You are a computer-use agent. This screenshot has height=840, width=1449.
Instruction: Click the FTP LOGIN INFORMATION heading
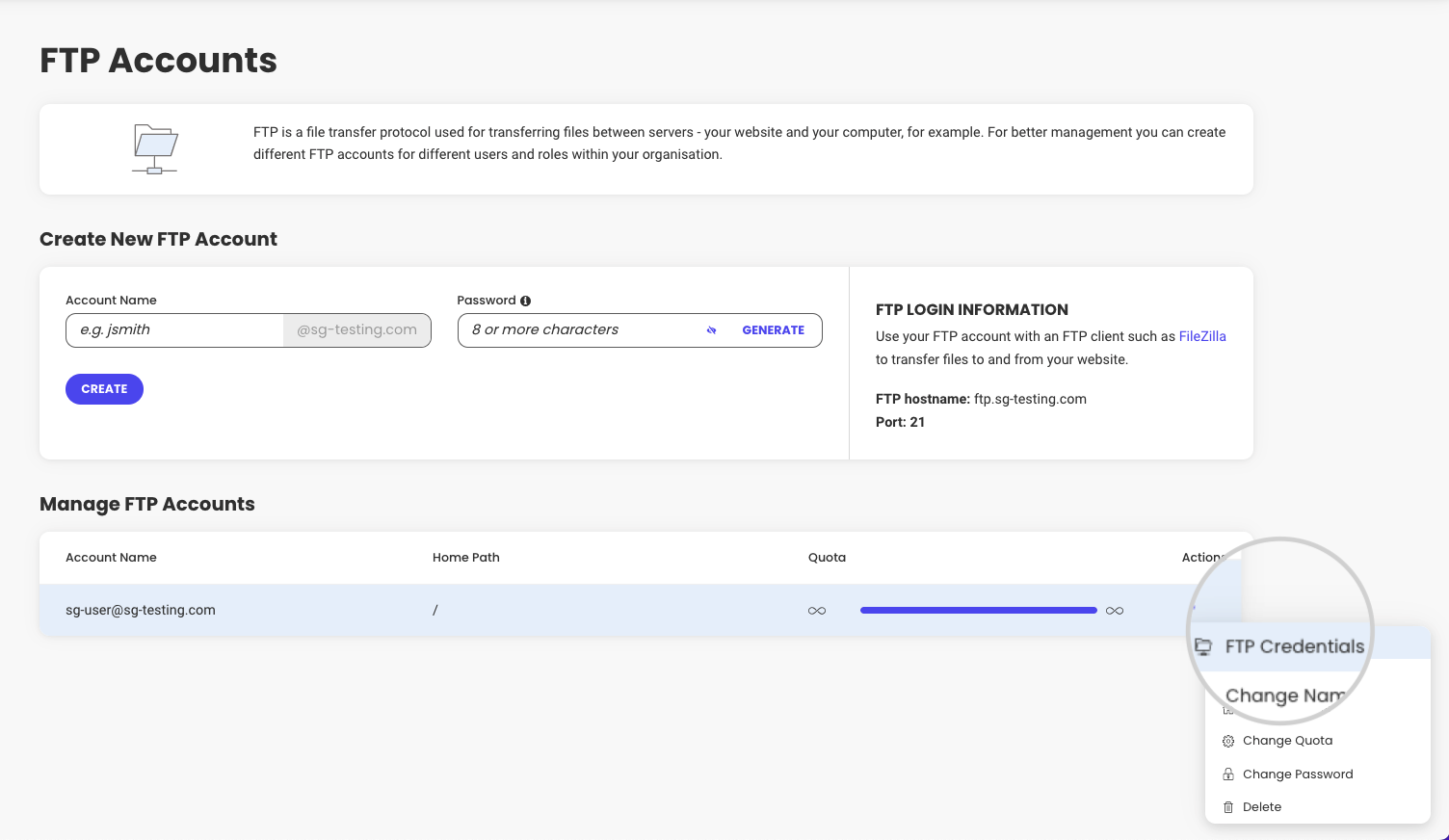[972, 309]
